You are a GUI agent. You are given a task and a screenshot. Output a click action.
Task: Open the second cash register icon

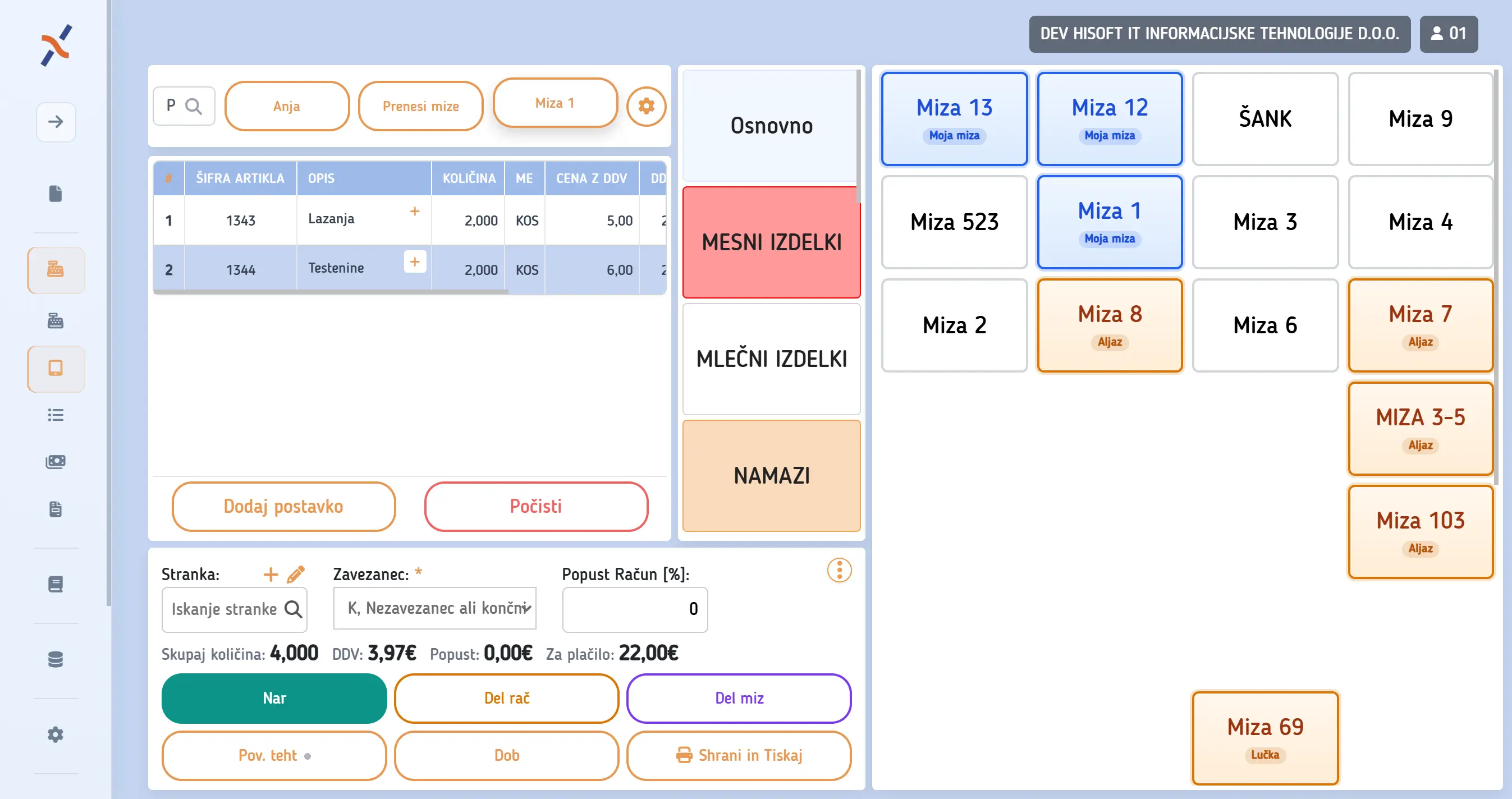tap(56, 320)
